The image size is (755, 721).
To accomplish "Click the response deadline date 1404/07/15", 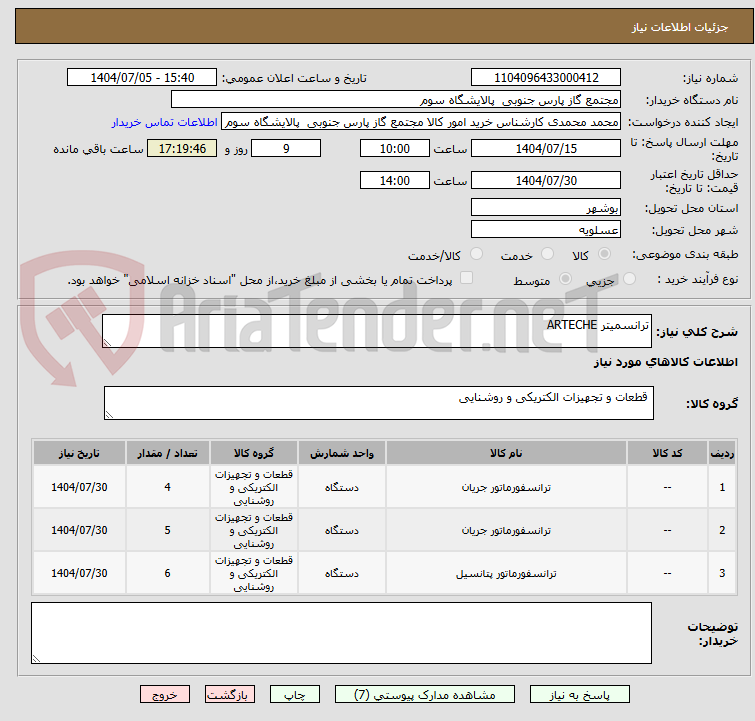I will pos(546,148).
